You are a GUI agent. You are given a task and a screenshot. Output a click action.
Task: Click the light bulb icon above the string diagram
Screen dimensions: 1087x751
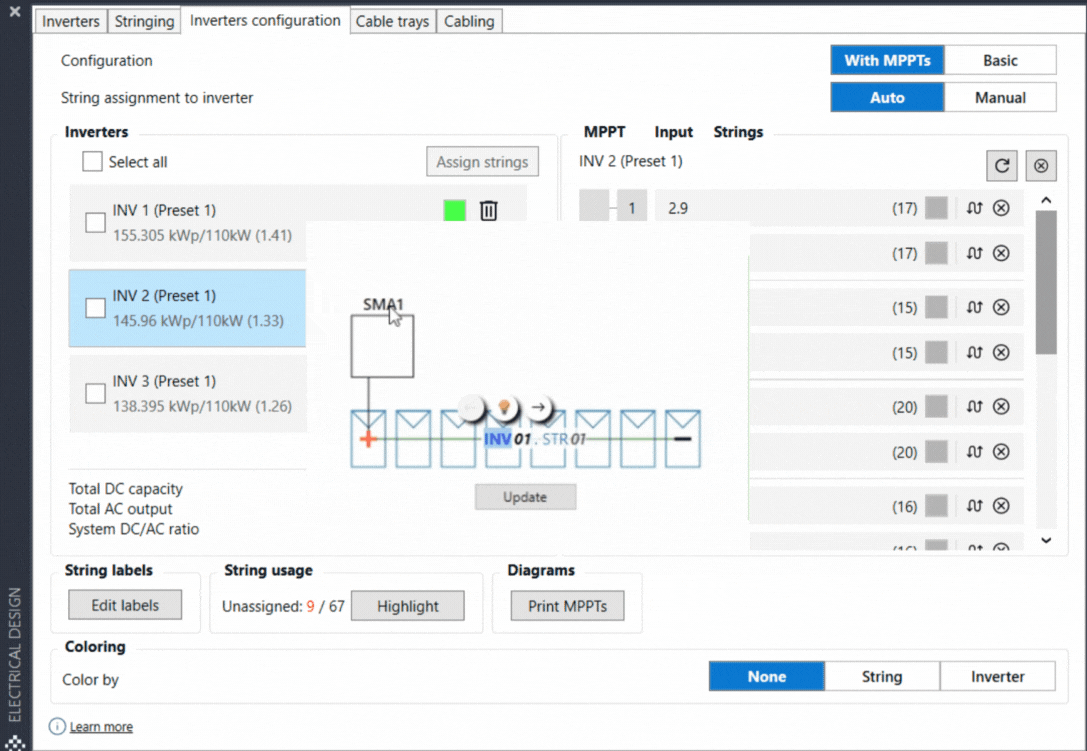[x=504, y=407]
